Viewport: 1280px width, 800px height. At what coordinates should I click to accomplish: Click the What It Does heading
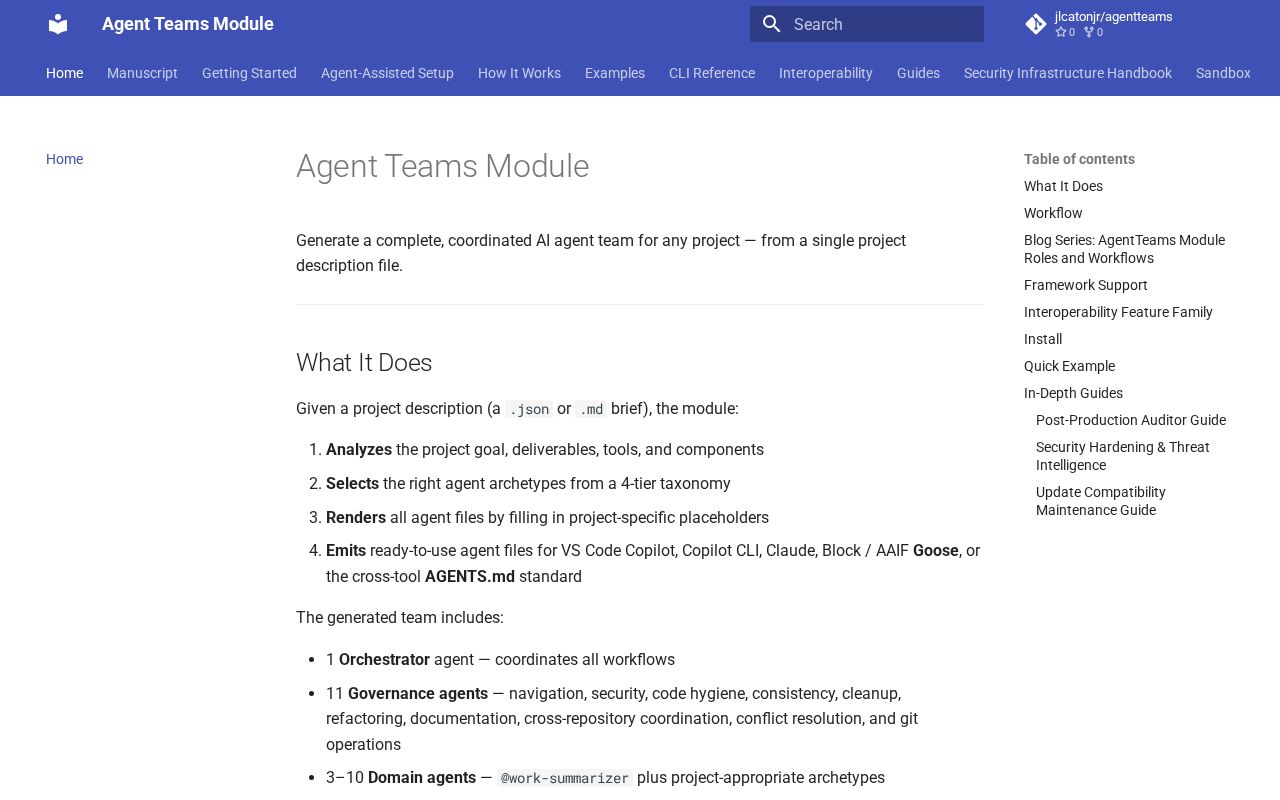(364, 362)
